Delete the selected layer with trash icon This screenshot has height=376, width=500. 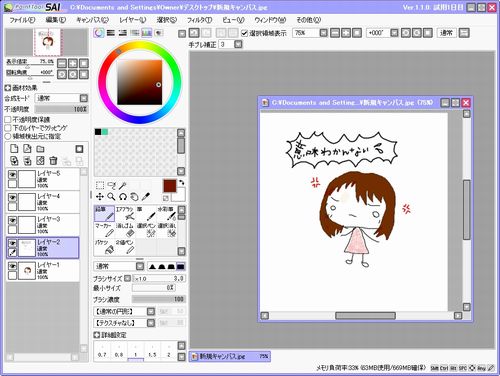coord(53,161)
